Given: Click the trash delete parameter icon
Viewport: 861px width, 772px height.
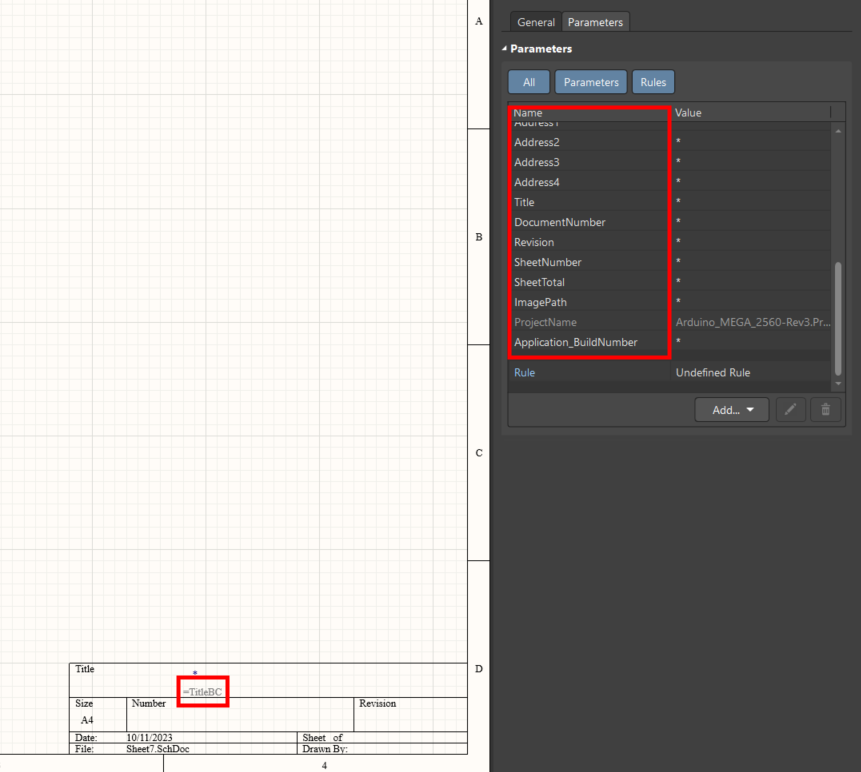Looking at the screenshot, I should [x=825, y=410].
